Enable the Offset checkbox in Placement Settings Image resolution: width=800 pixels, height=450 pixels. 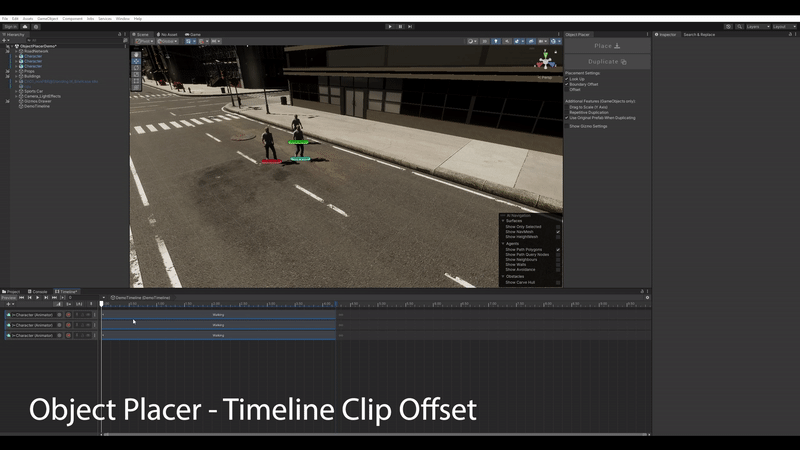coord(566,89)
